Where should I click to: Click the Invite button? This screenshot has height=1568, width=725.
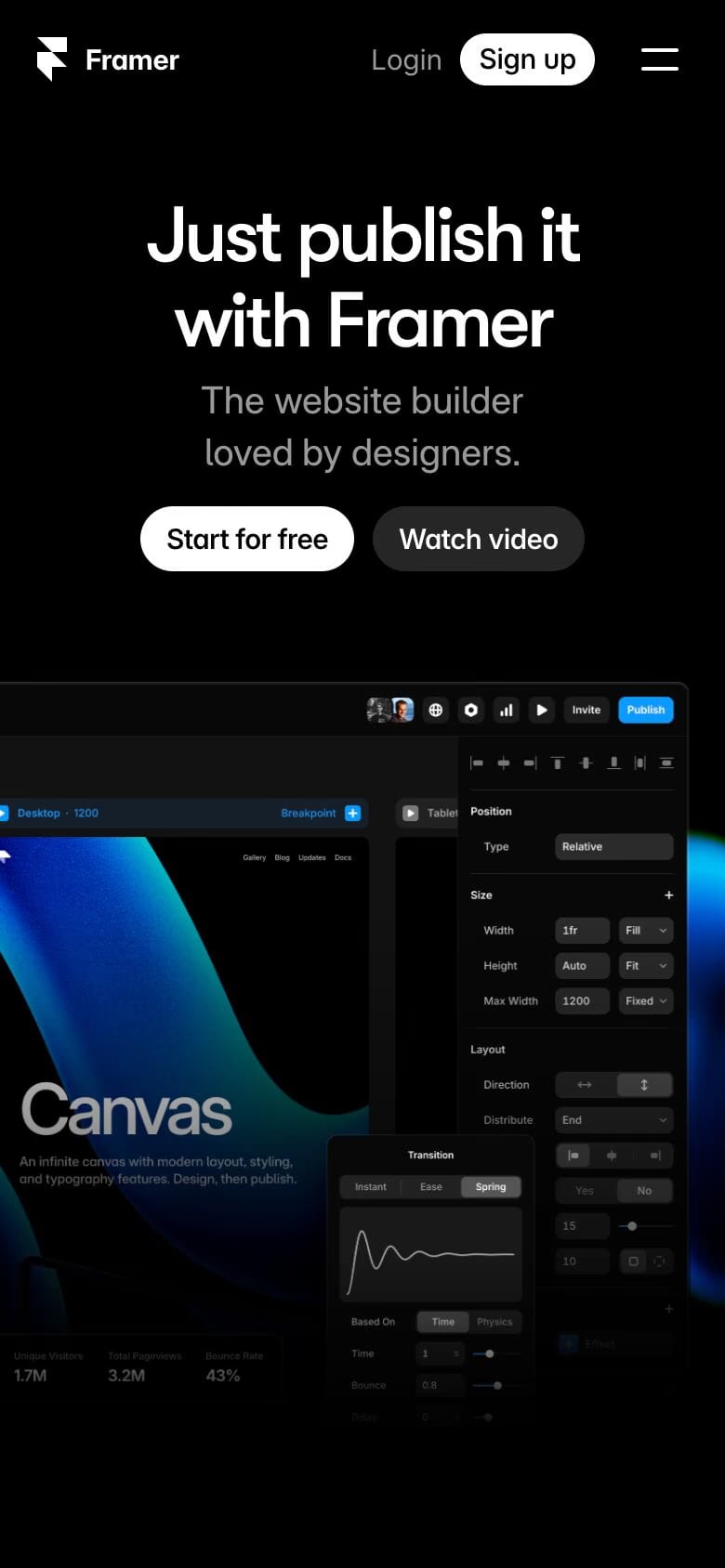click(x=587, y=710)
